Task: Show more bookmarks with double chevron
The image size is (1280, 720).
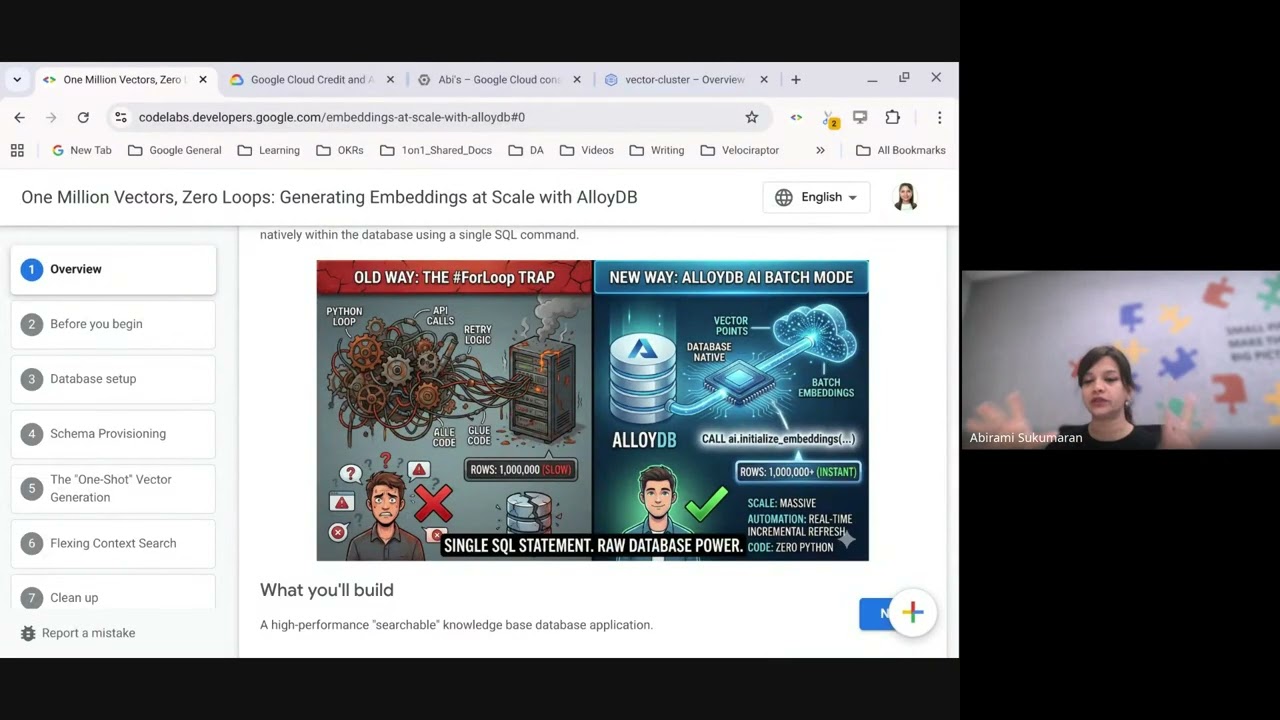Action: click(x=820, y=150)
